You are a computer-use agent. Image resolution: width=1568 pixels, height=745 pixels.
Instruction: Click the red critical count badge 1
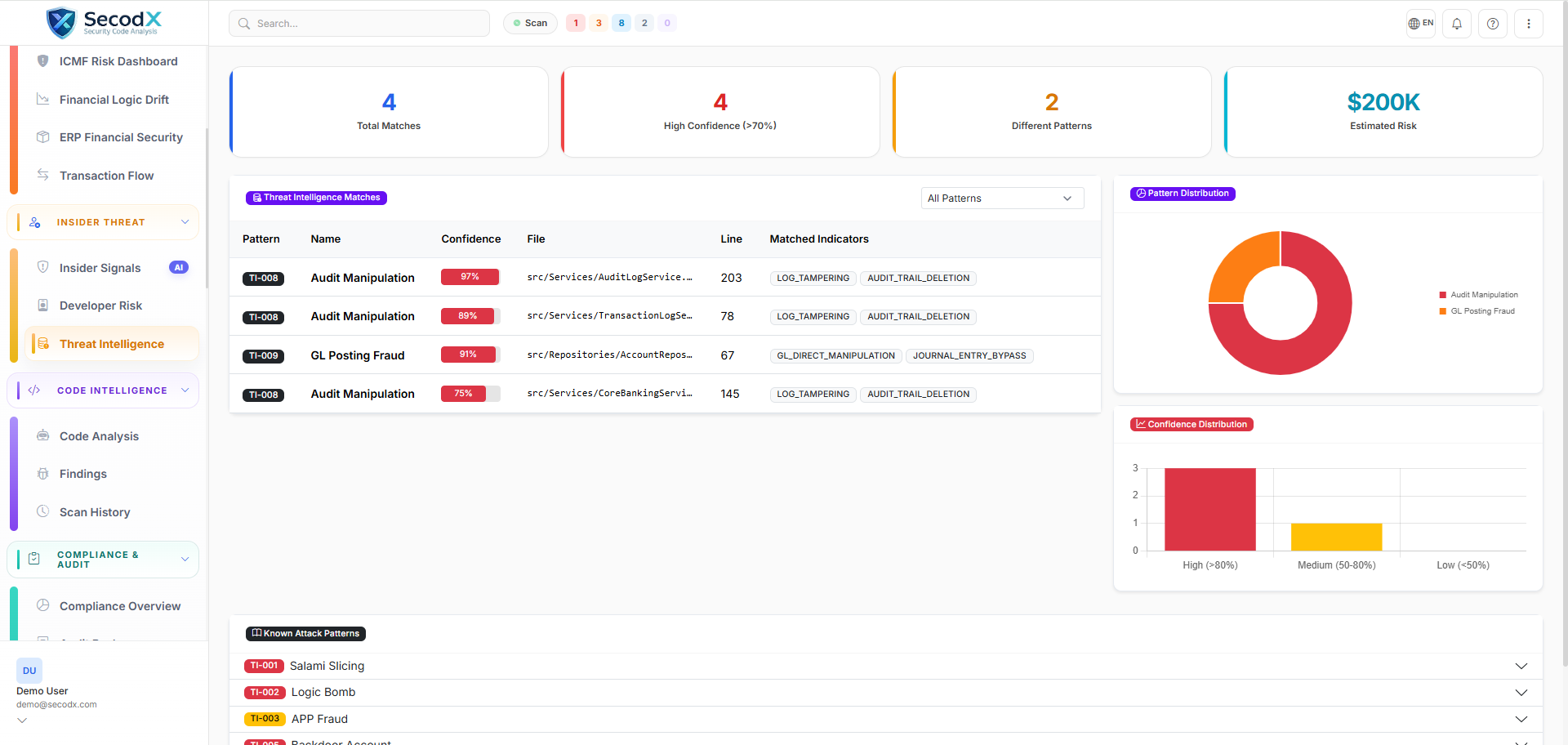[576, 23]
